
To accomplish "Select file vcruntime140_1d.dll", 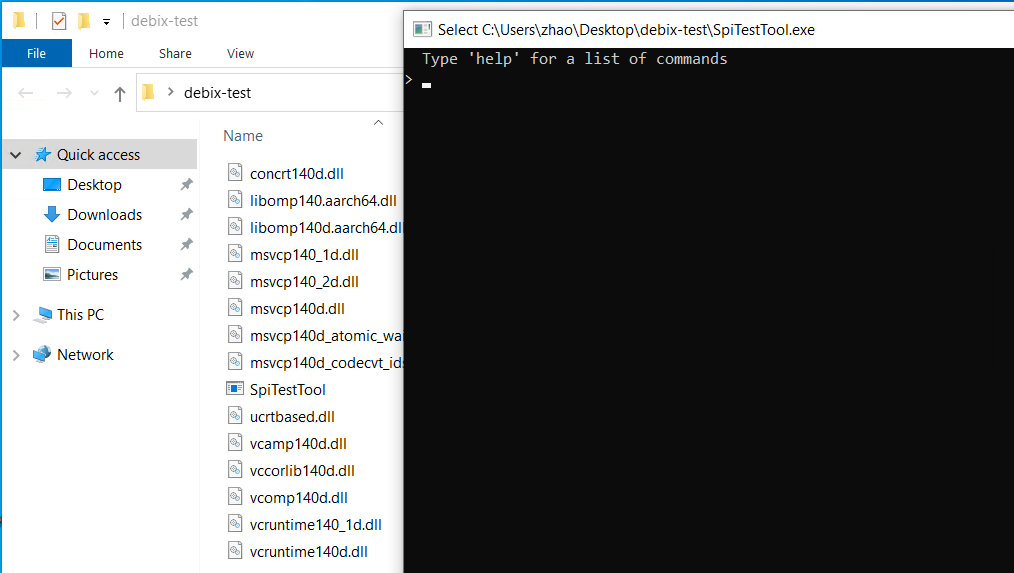I will click(316, 525).
